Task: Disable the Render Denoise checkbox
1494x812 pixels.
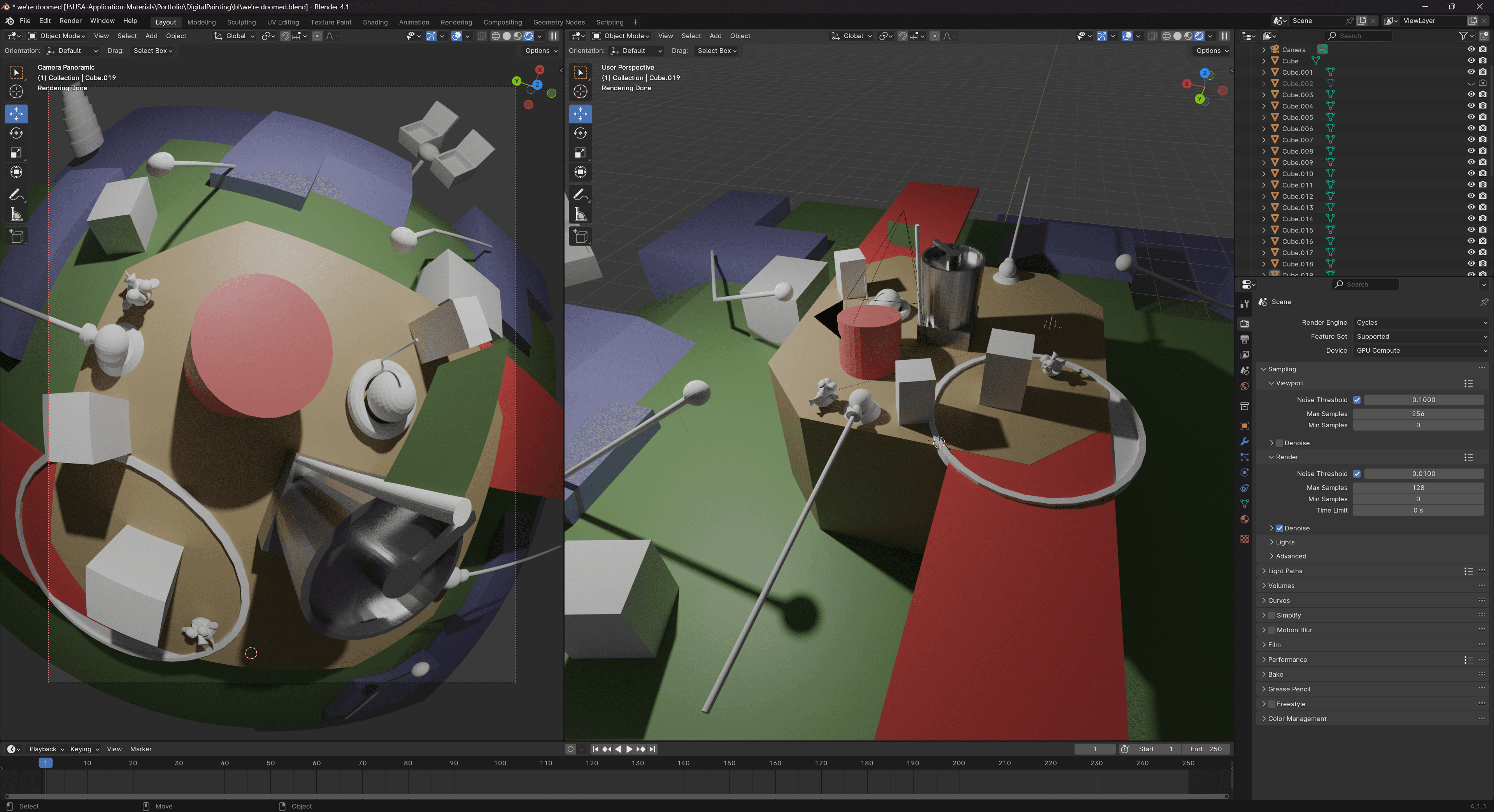Action: [1279, 528]
